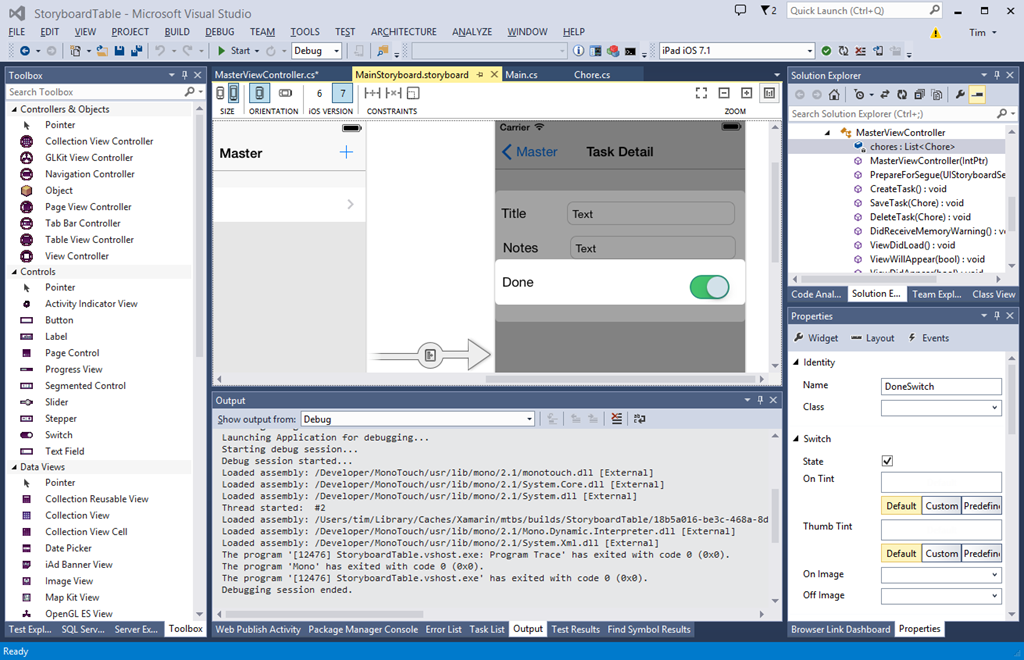Open the Error List tab

443,629
